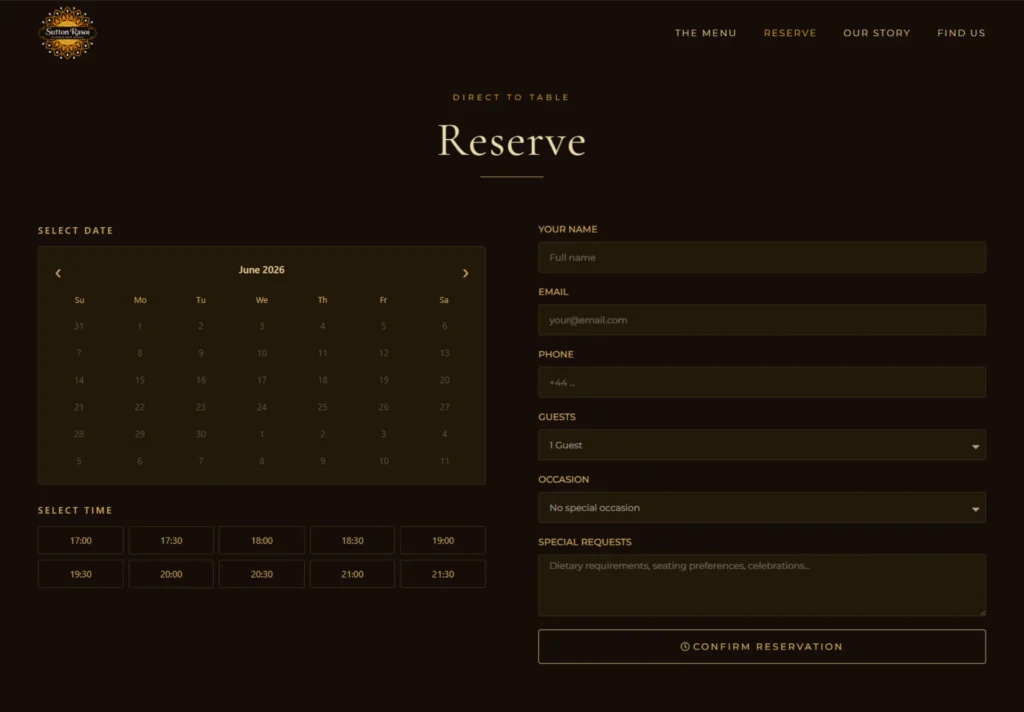Screen dimensions: 1024x712
Task: Open the Reserve nav link
Action: click(x=790, y=33)
